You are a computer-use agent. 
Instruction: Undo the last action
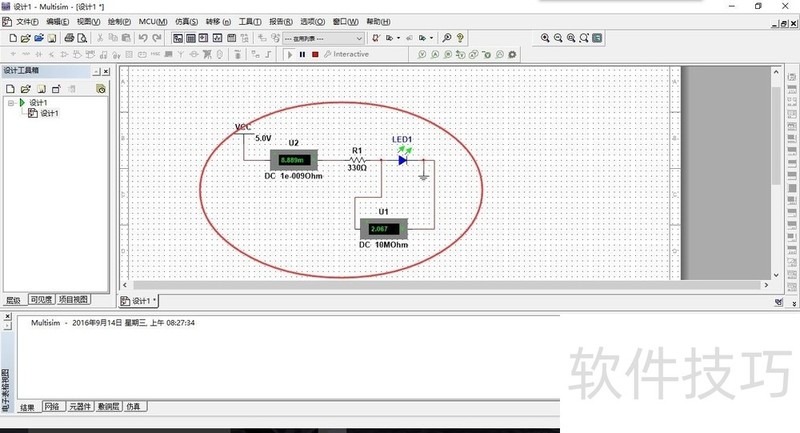[143, 38]
